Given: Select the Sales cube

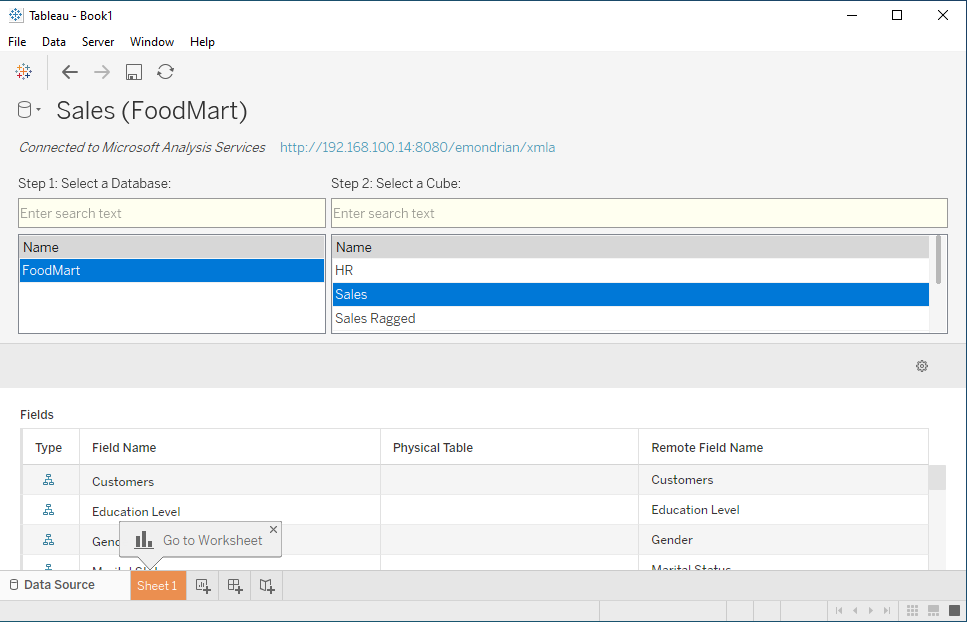Looking at the screenshot, I should point(631,295).
